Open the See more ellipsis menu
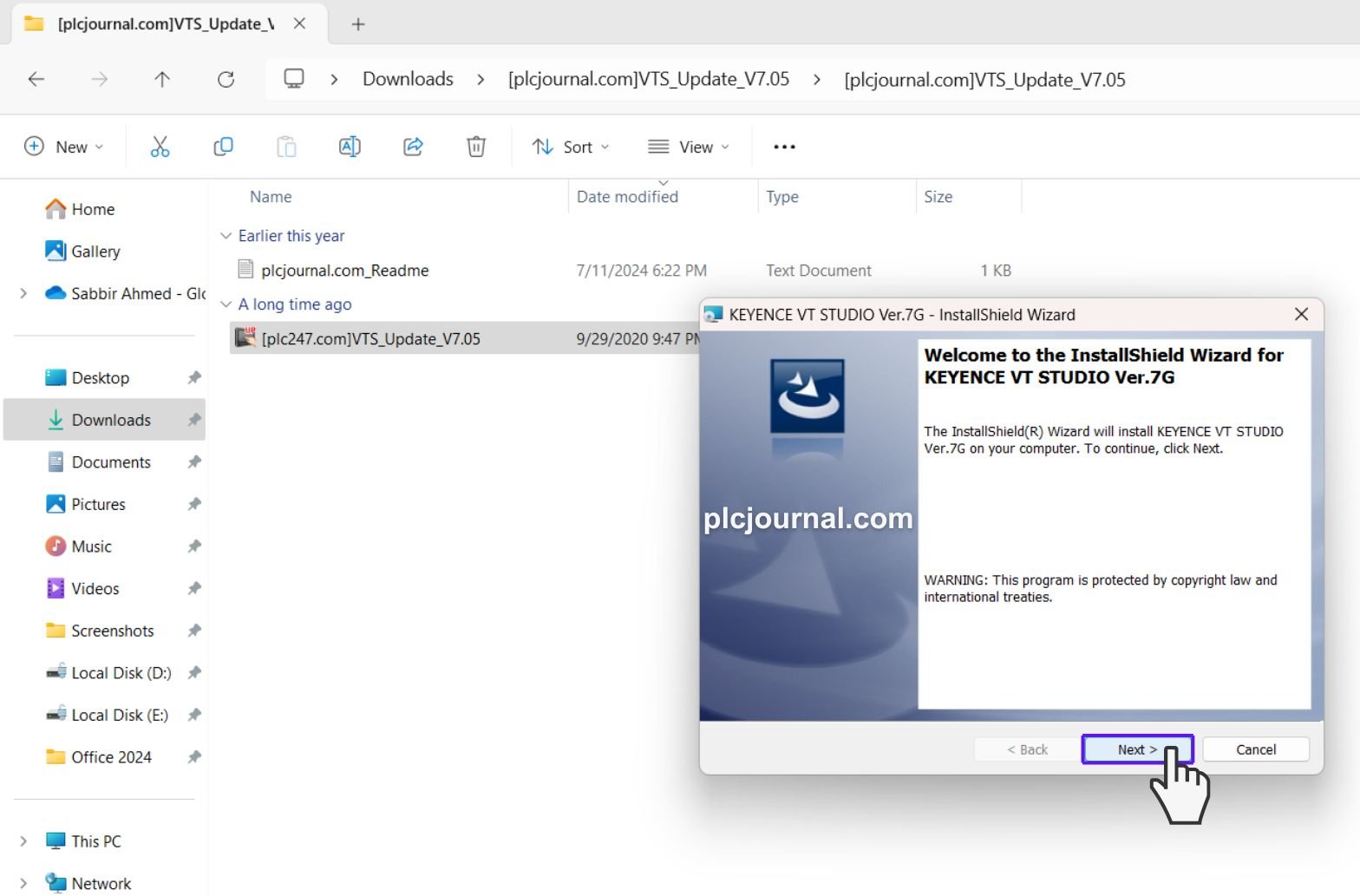 tap(784, 147)
